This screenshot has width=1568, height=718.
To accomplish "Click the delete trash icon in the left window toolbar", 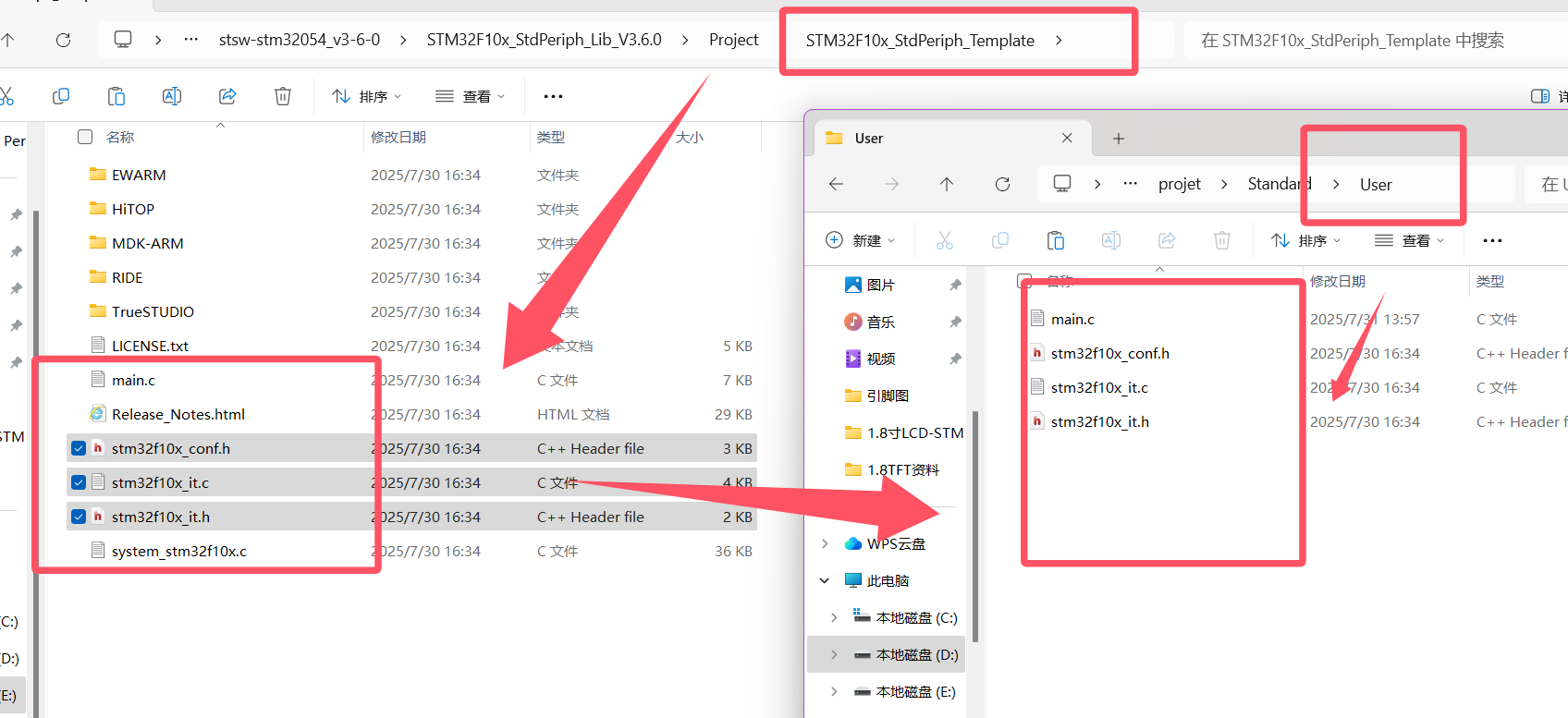I will pos(283,96).
